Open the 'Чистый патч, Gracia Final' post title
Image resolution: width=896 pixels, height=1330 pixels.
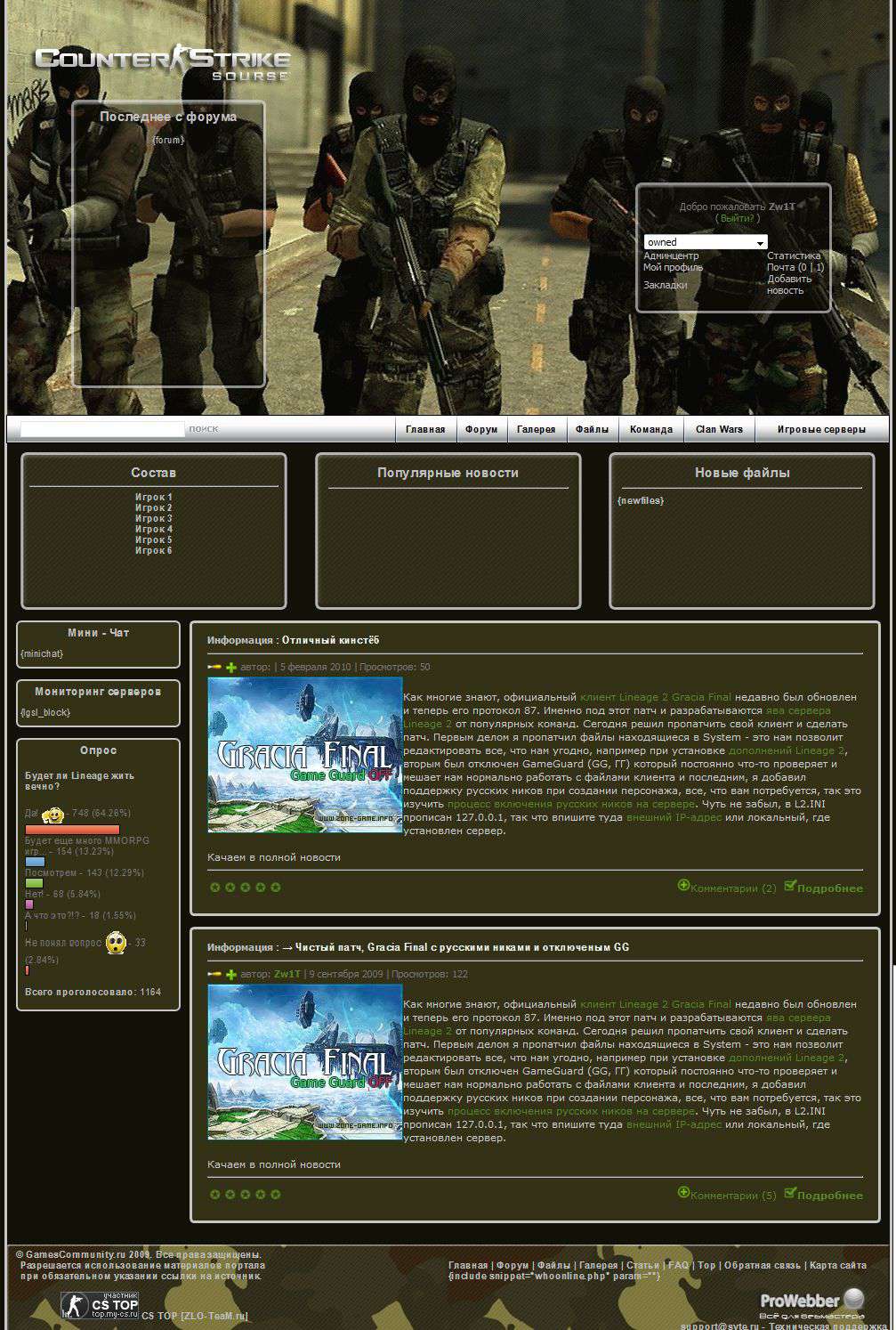(455, 947)
